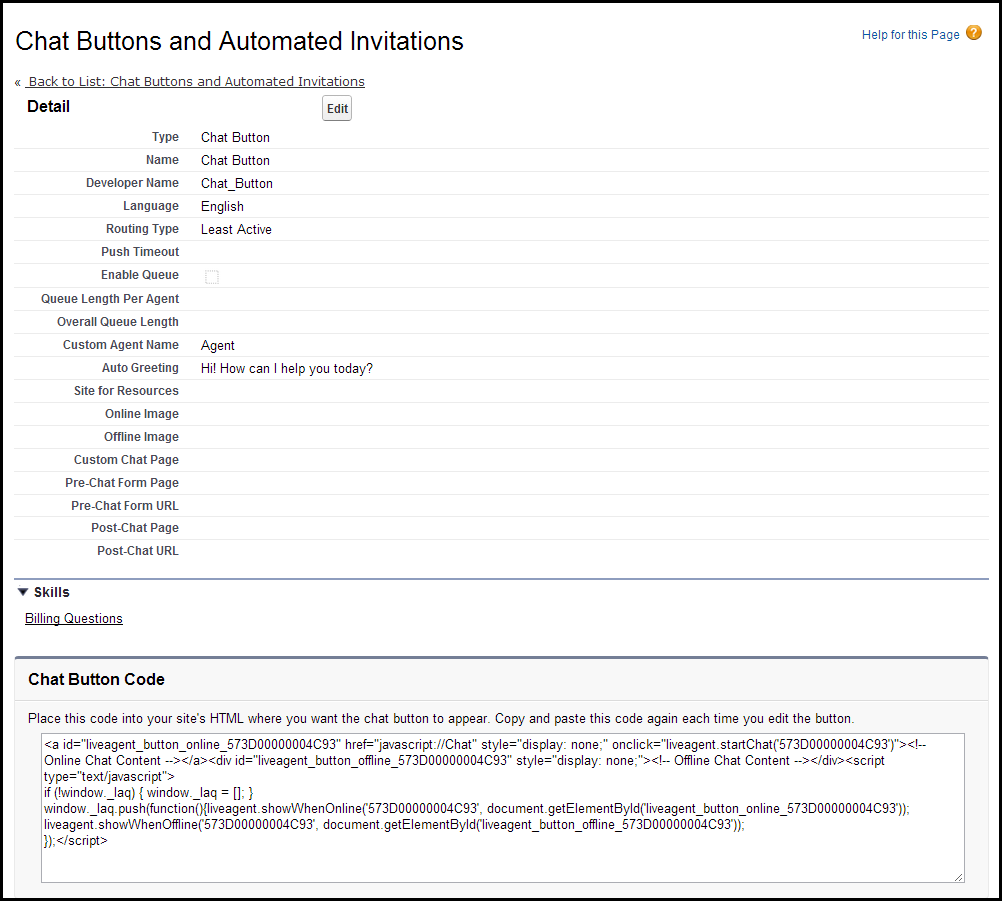Viewport: 1002px width, 901px height.
Task: Click the orange help question mark icon
Action: coord(973,33)
